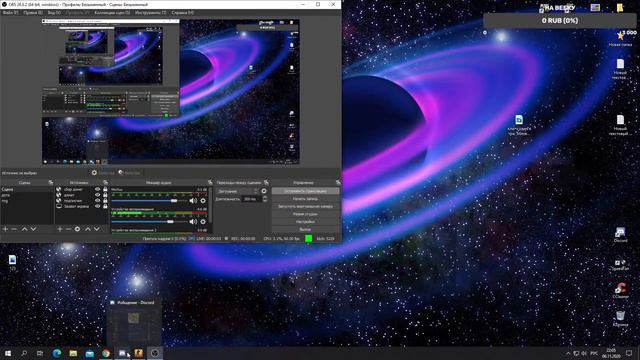Screen dimensions: 640x360
Task: Open Discord desktop shortcut
Action: tap(620, 235)
